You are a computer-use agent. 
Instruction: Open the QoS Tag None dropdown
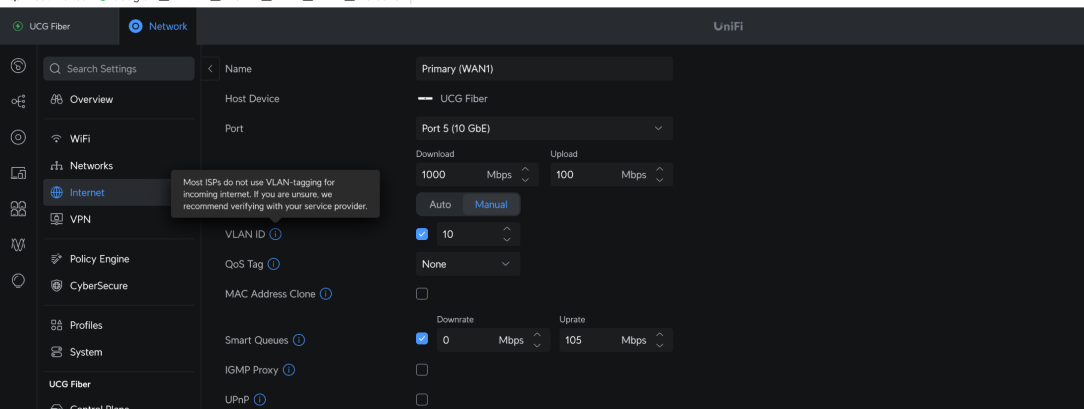pos(468,264)
